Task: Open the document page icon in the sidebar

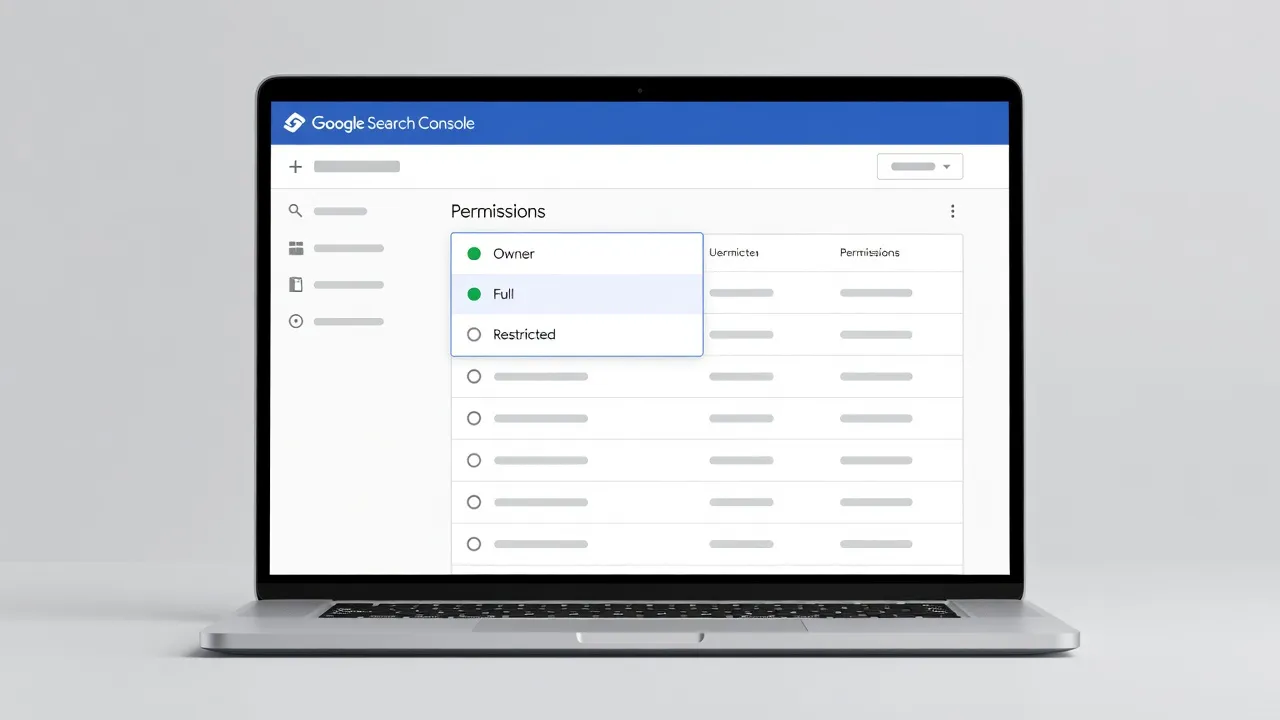Action: (x=295, y=285)
